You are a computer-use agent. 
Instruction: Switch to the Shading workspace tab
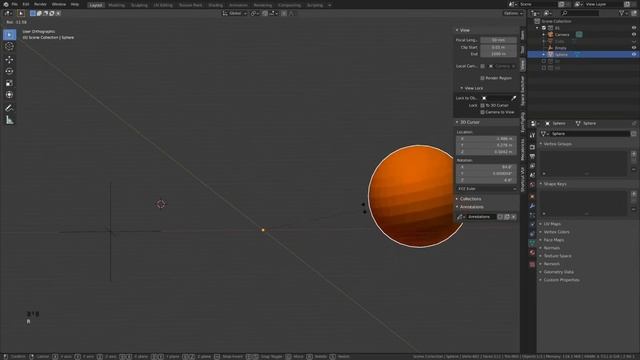[x=216, y=5]
